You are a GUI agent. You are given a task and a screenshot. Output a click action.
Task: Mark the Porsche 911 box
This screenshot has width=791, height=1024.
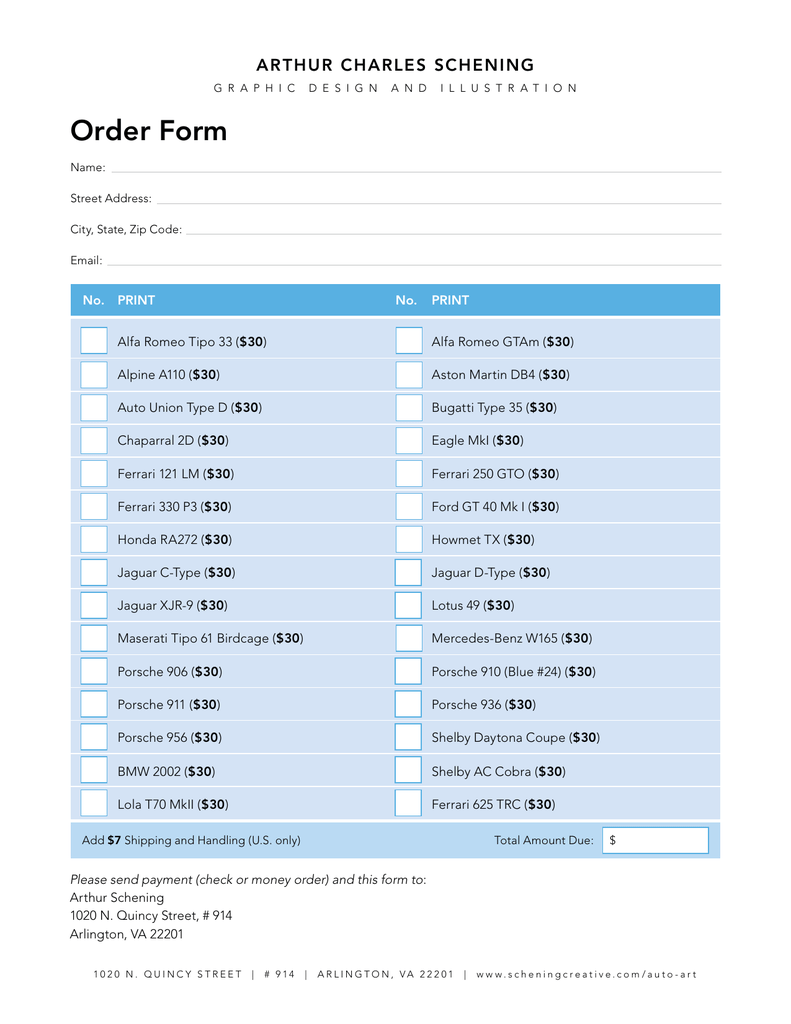(x=94, y=704)
